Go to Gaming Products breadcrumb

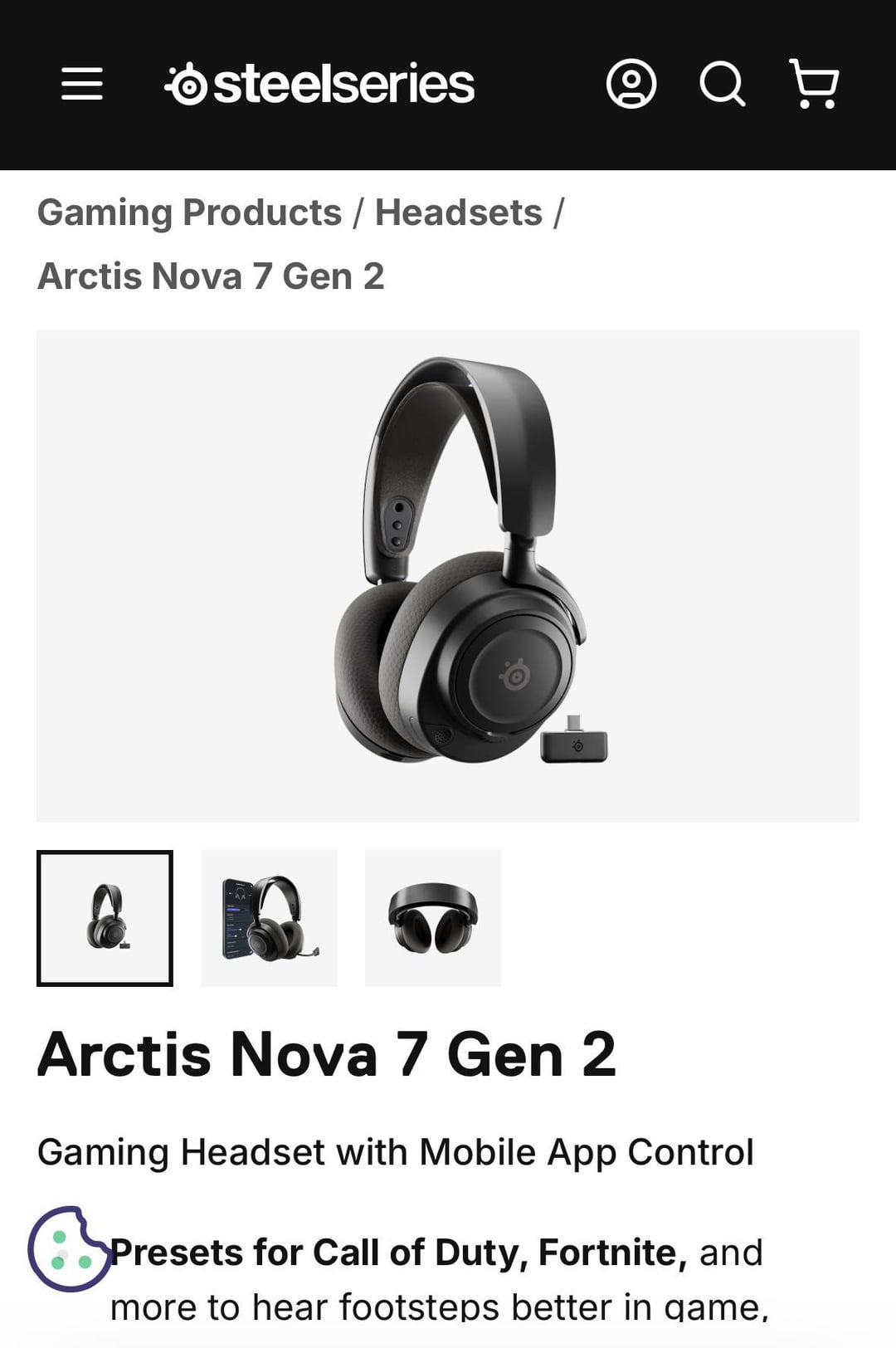(189, 212)
